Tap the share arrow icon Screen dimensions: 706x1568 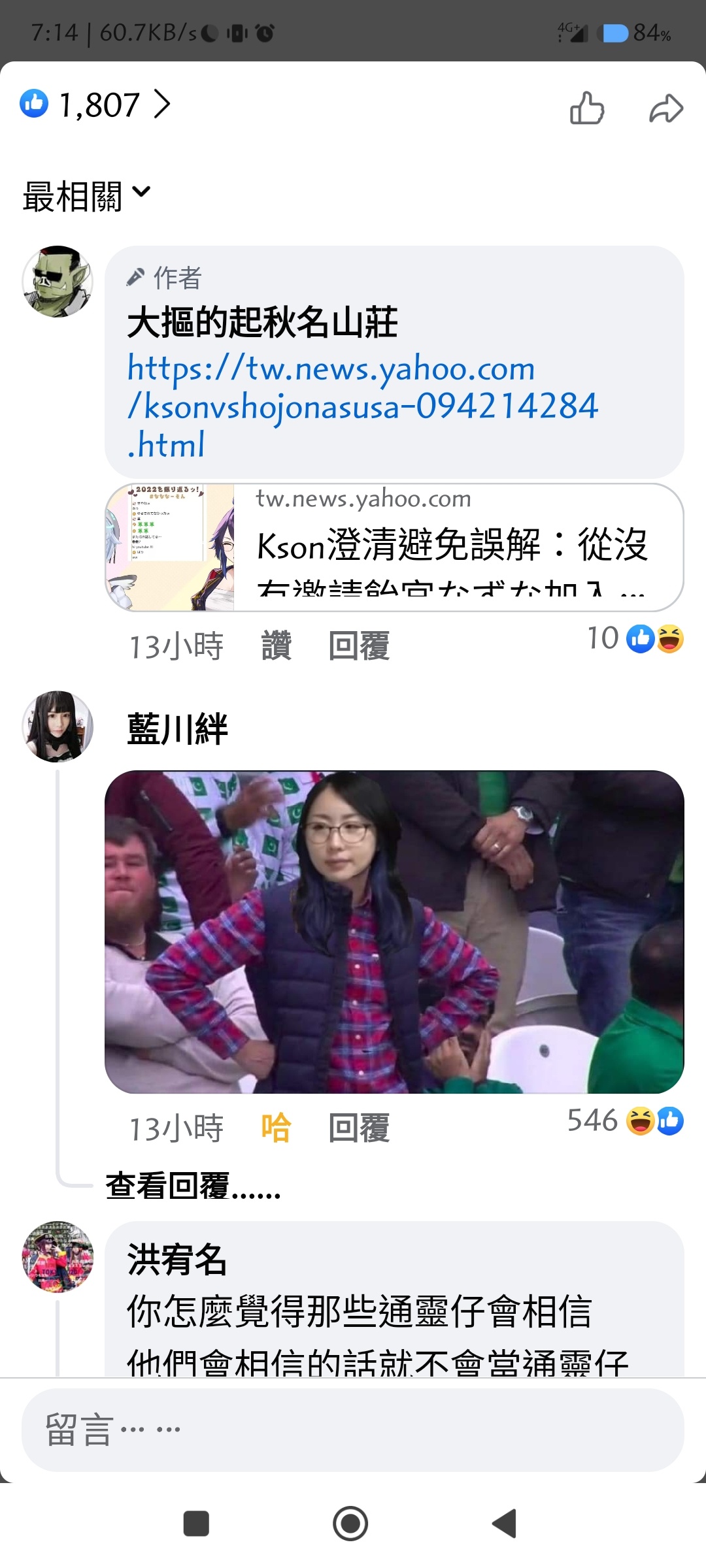click(x=666, y=108)
